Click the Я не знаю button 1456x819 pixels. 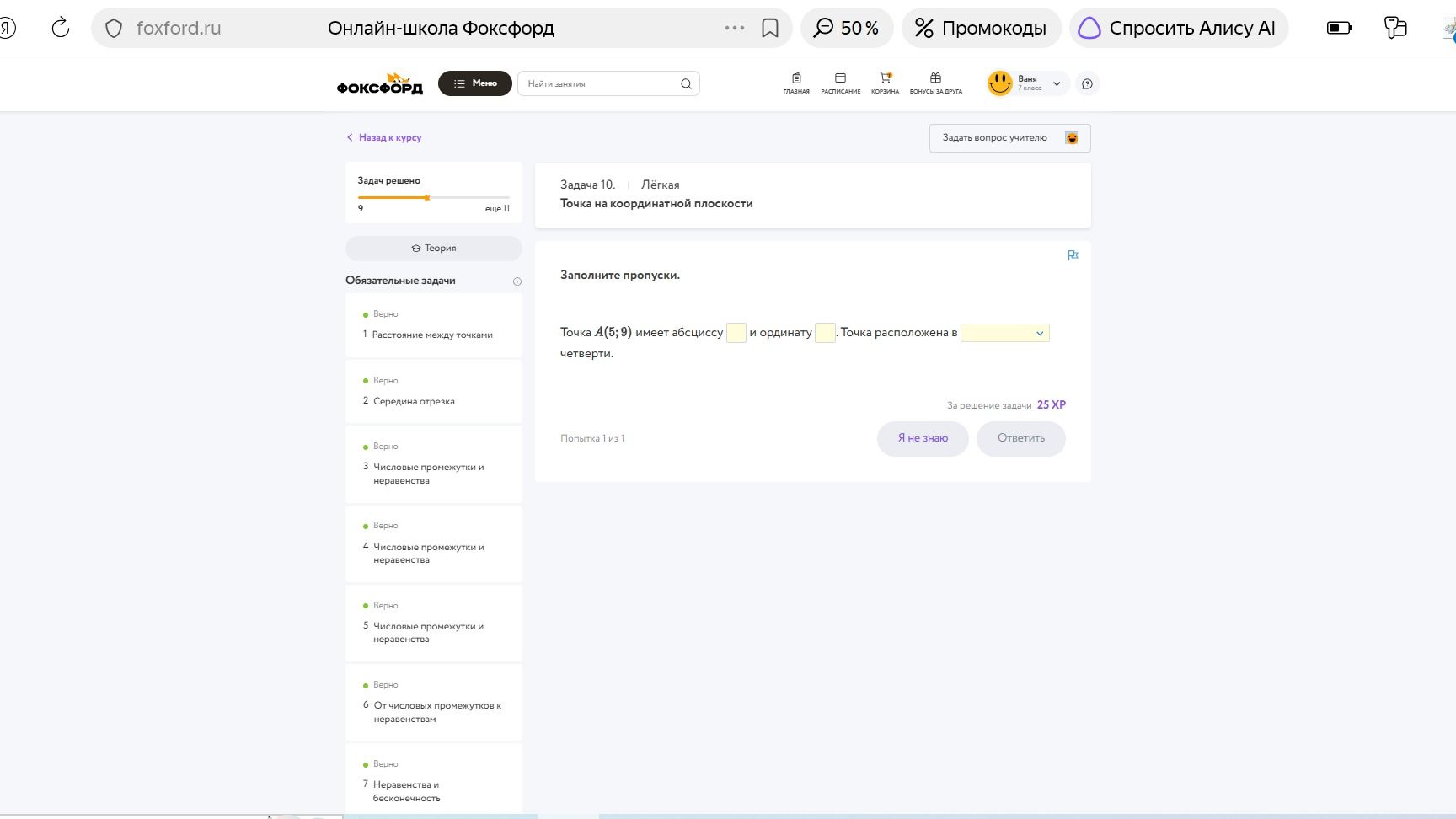tap(923, 438)
